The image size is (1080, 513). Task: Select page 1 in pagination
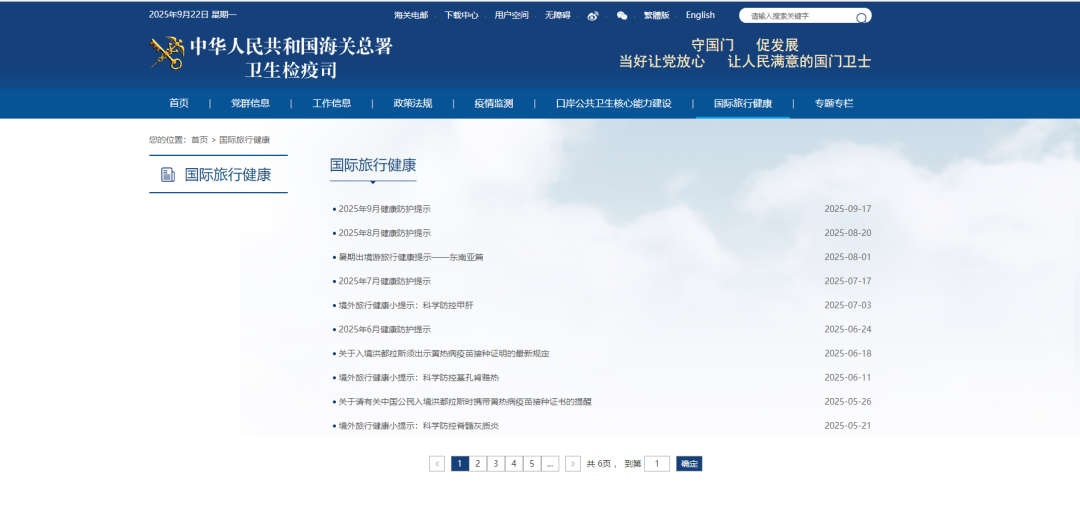point(460,464)
